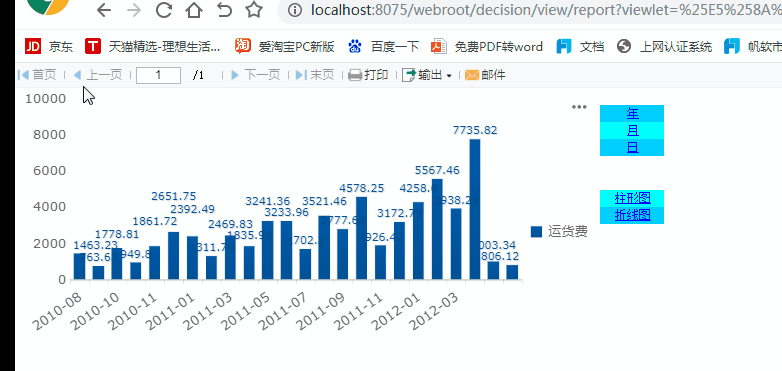
Task: Click the data label 3521.46
Action: pos(325,201)
